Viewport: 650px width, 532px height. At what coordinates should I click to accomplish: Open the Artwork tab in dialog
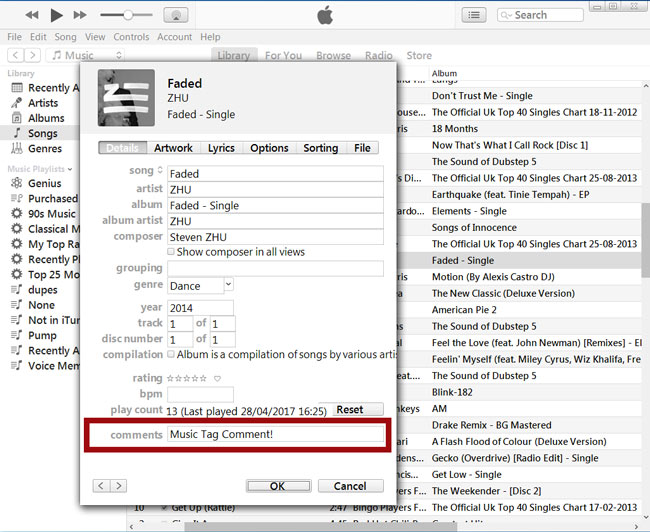tap(173, 148)
